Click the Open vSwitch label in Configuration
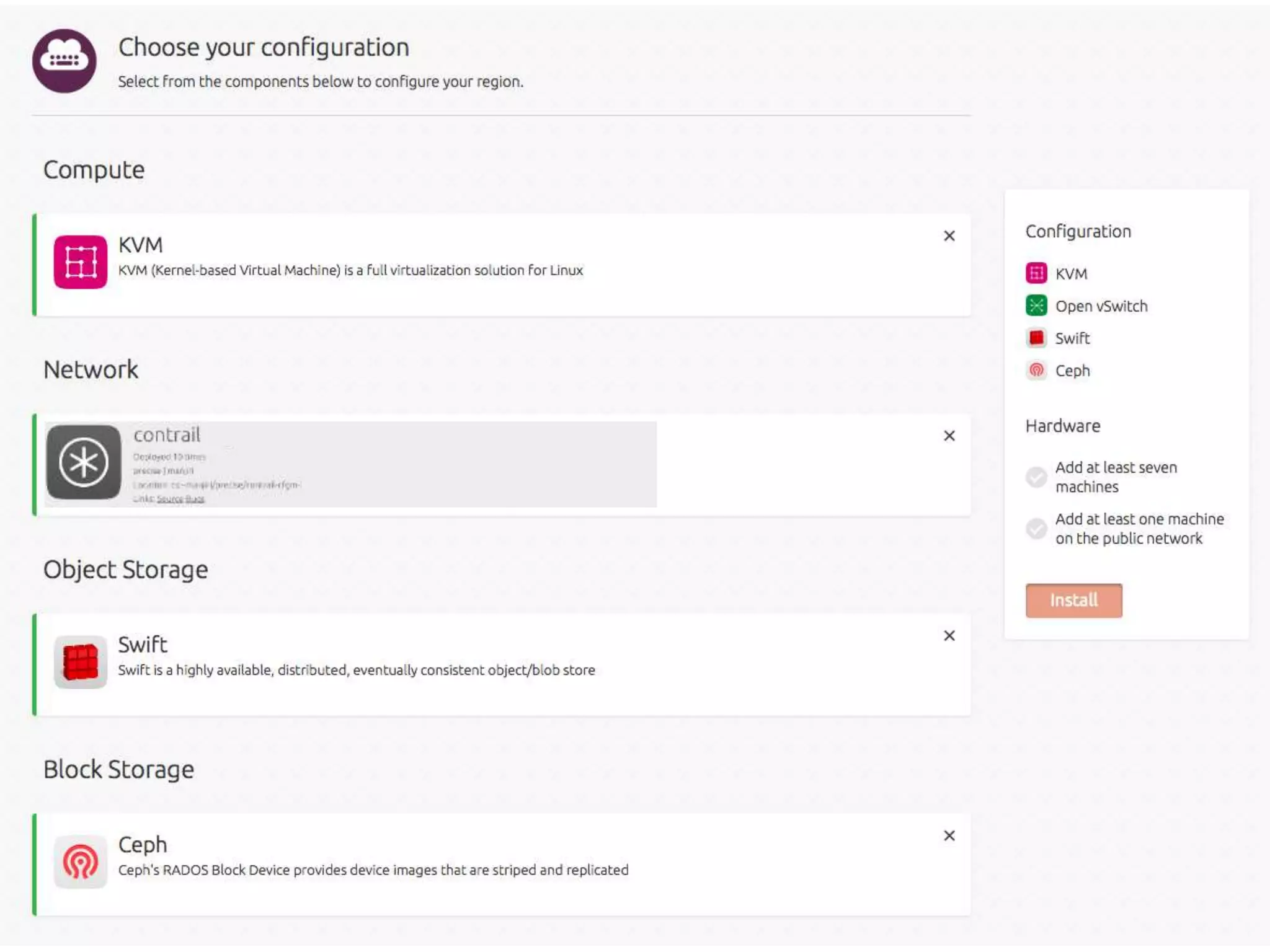1270x952 pixels. (1101, 306)
